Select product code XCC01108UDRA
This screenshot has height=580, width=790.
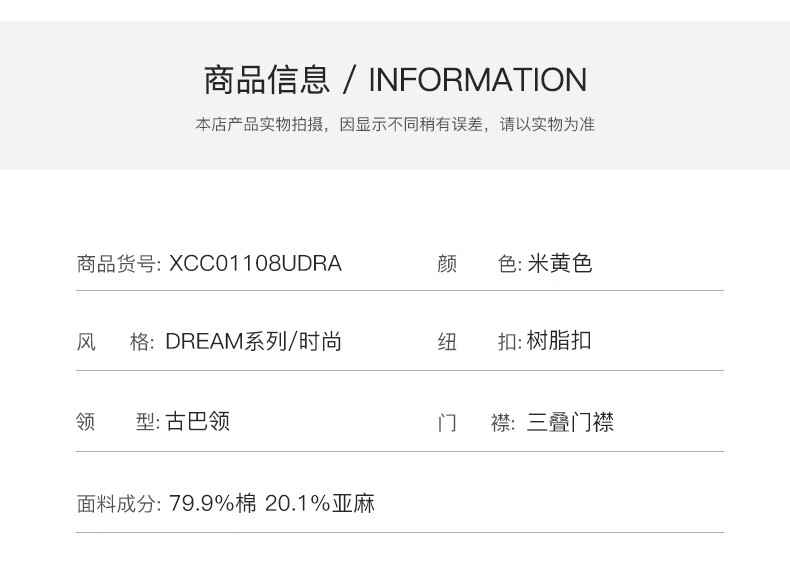click(x=256, y=264)
